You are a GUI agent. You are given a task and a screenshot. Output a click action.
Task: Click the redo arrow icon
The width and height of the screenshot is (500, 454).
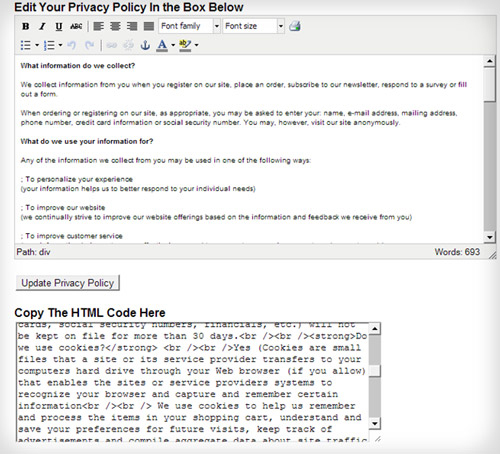89,45
